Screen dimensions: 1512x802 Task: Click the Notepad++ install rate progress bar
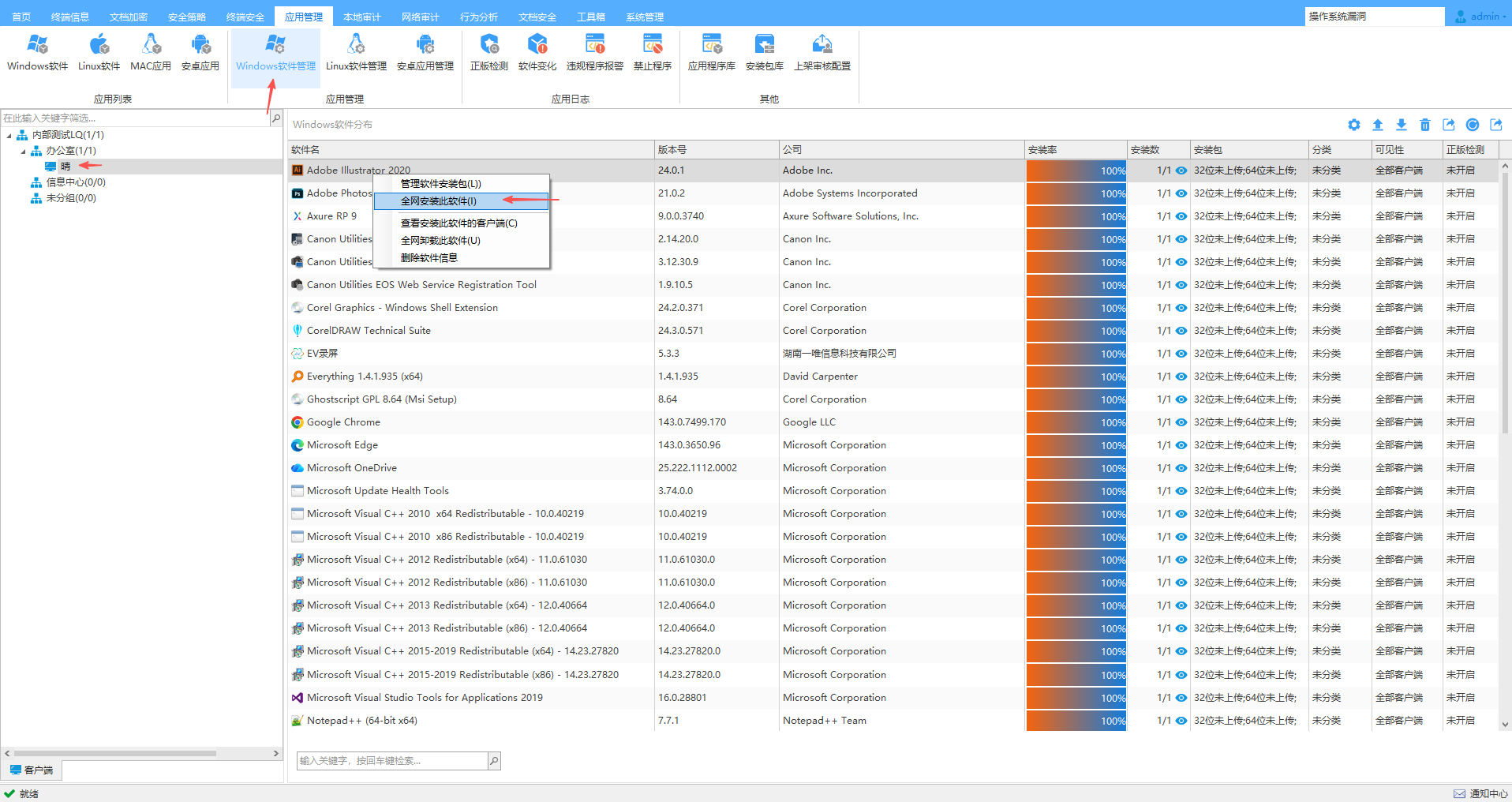pyautogui.click(x=1076, y=721)
